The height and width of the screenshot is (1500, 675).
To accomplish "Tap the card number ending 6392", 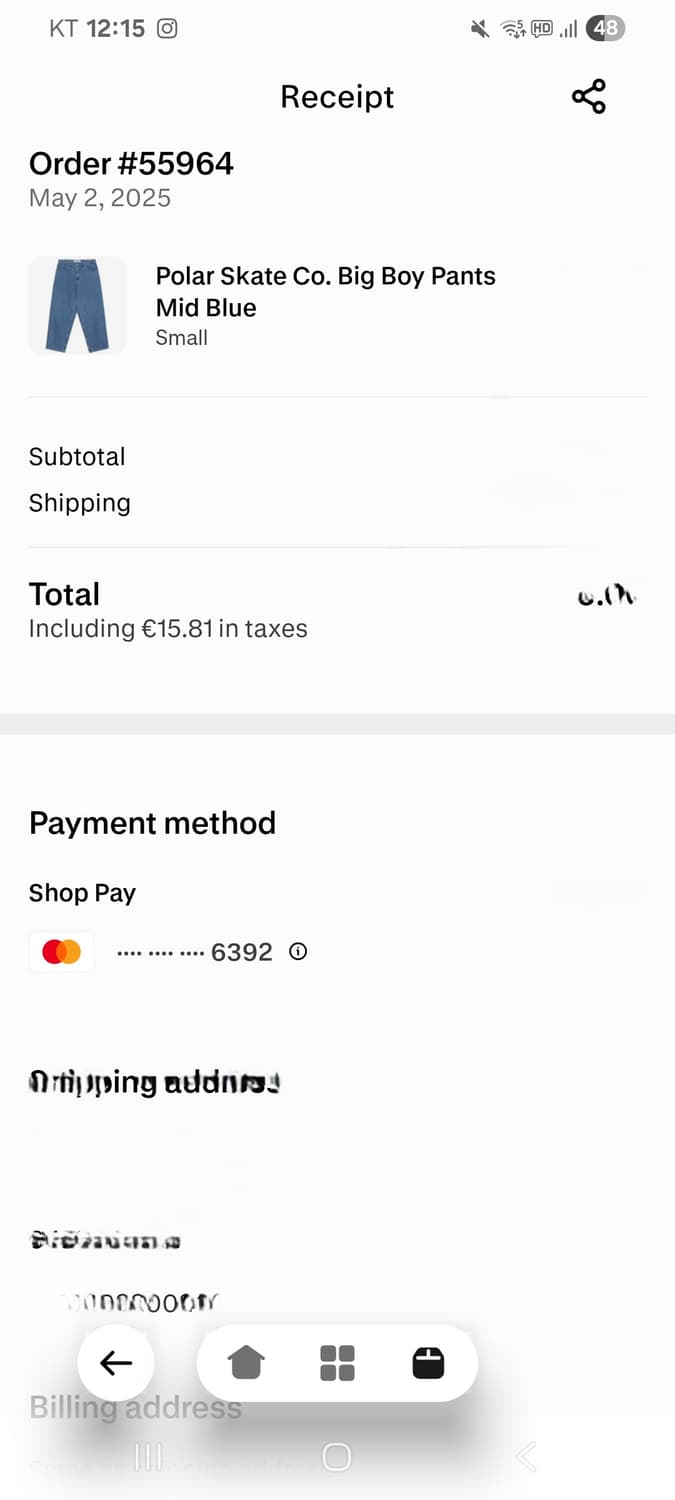I will pyautogui.click(x=195, y=952).
